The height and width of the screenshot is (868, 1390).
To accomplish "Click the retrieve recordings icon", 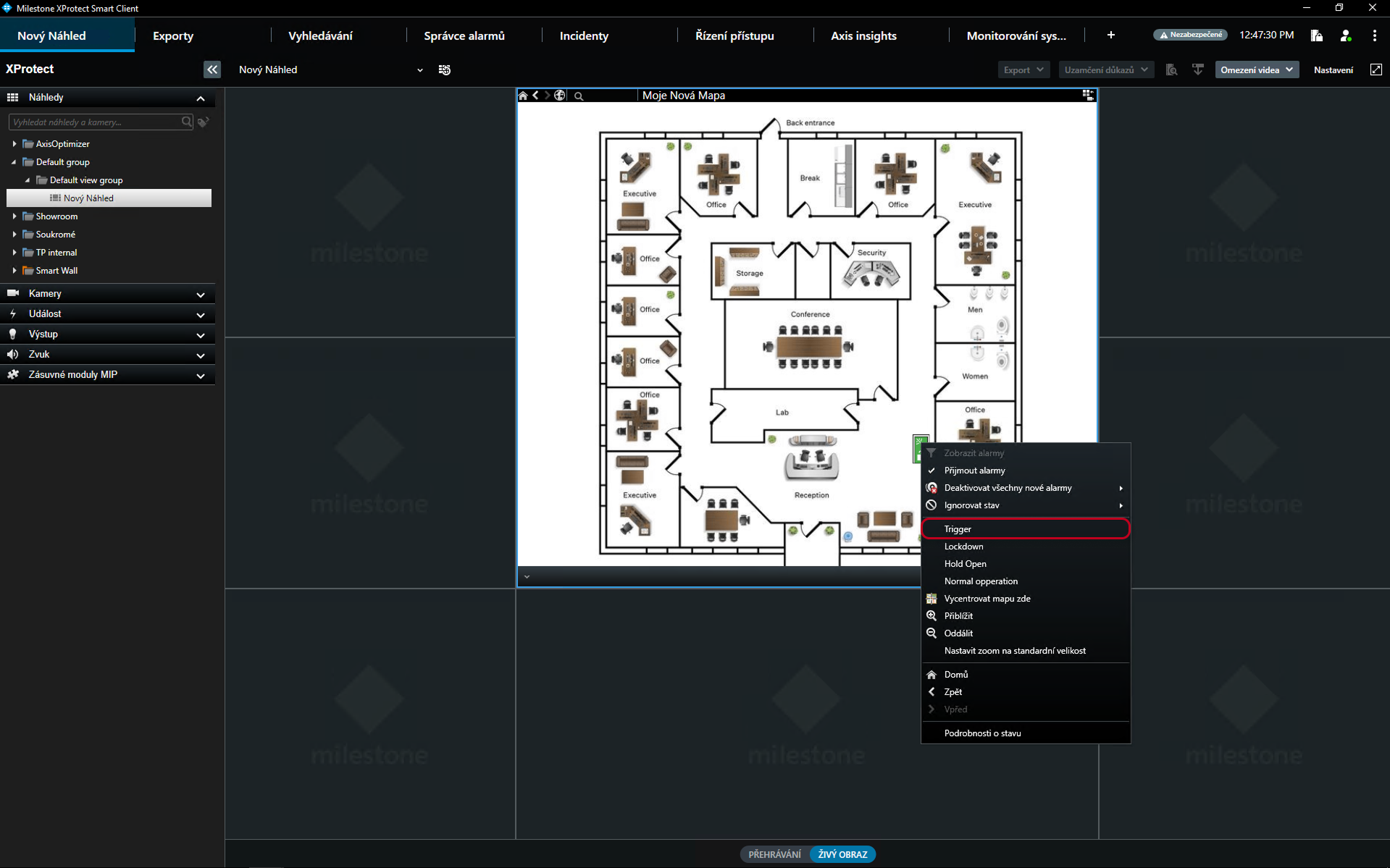I will click(x=1198, y=69).
